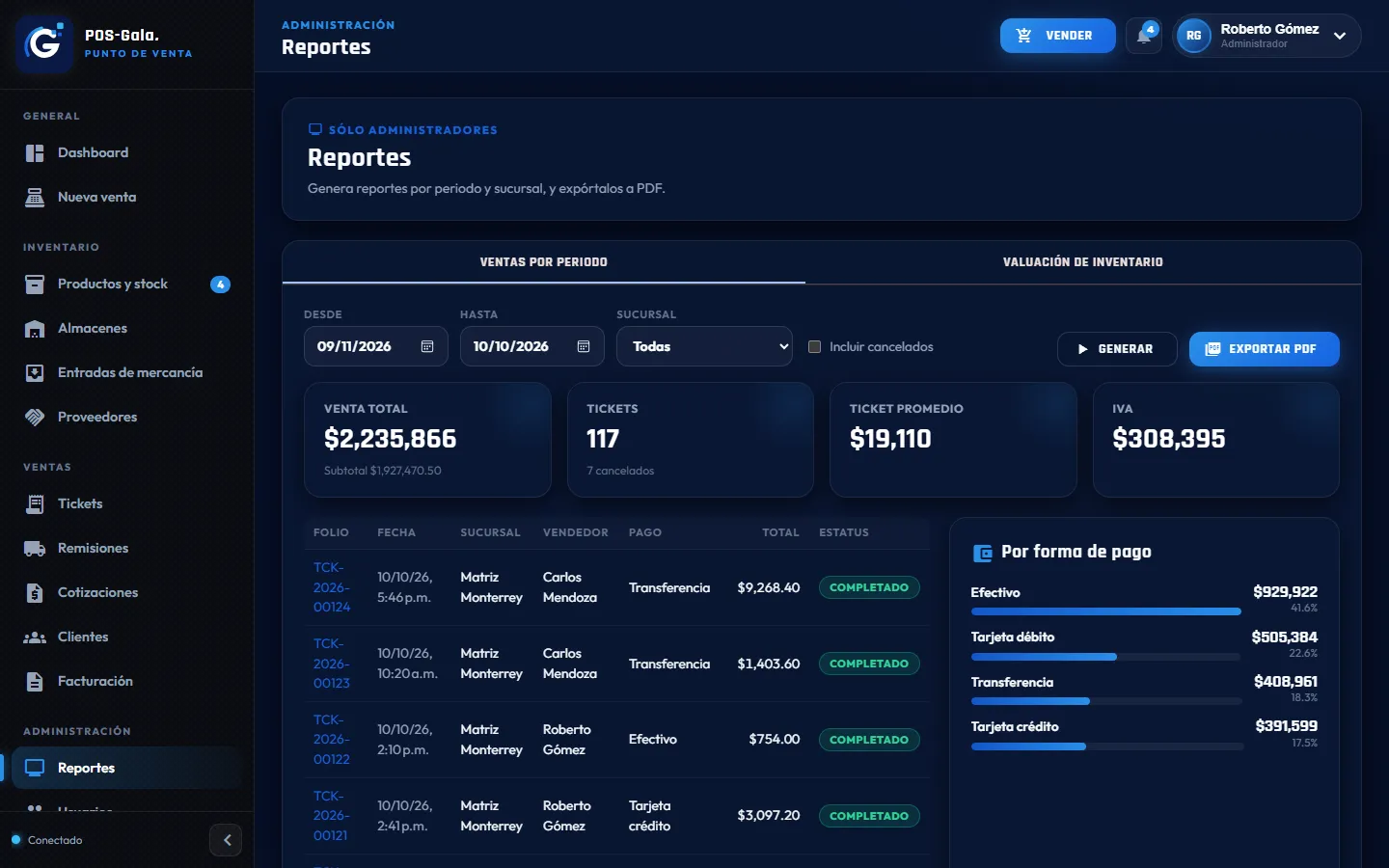The width and height of the screenshot is (1389, 868).
Task: Open calendar picker for Hasta date
Action: point(584,346)
